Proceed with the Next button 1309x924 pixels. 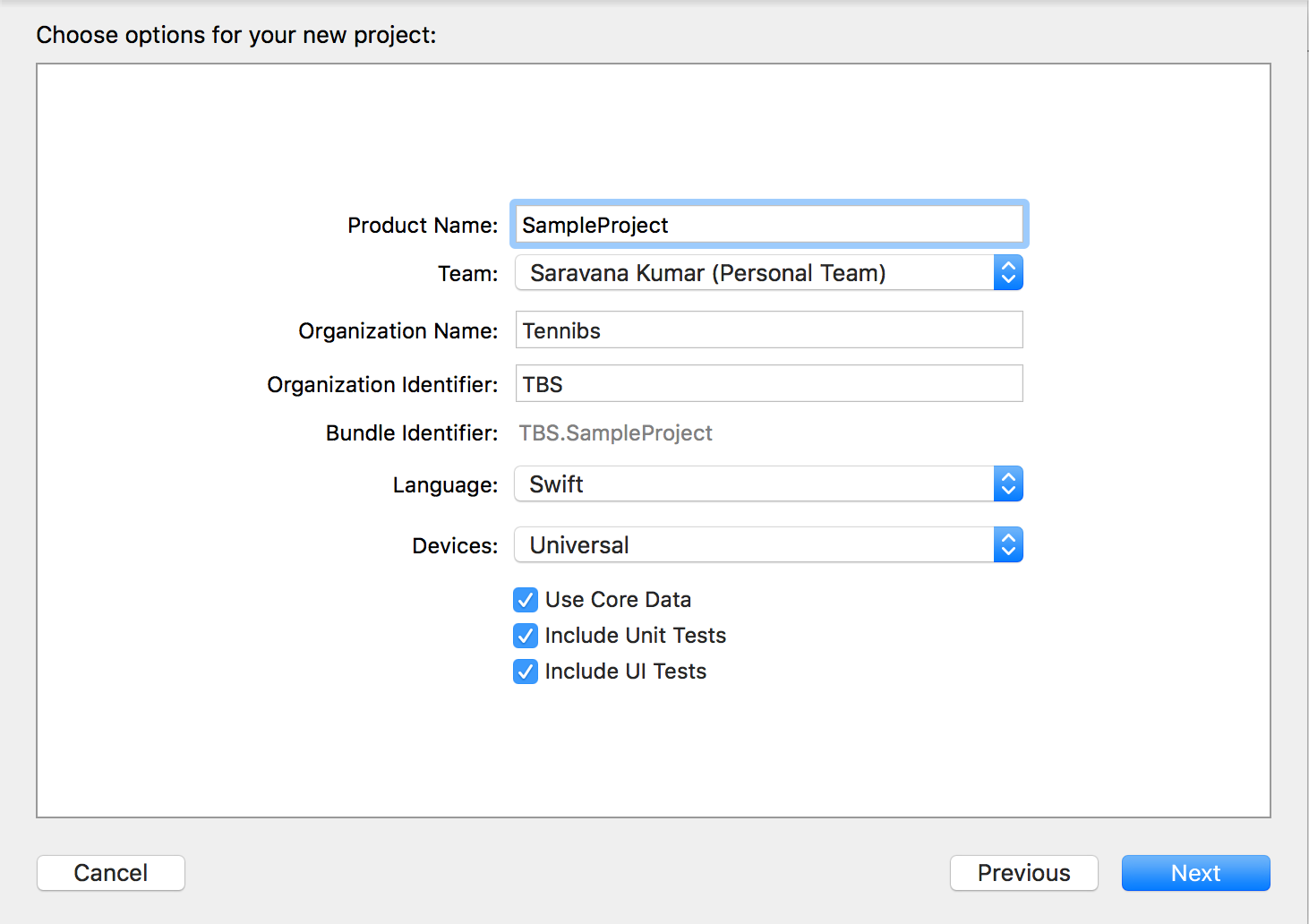tap(1196, 873)
